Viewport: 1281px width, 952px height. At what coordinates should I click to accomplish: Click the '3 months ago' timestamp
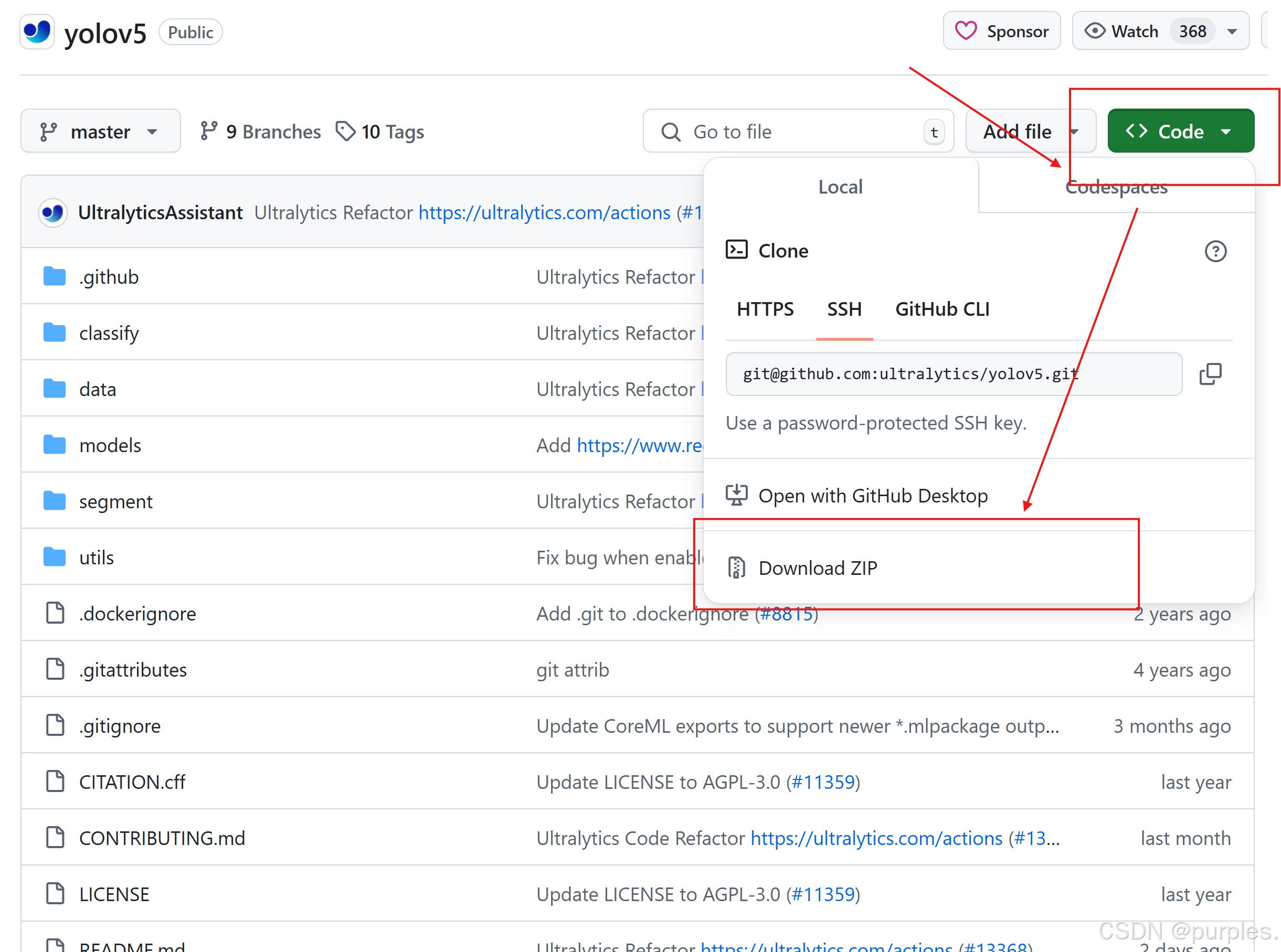coord(1172,726)
